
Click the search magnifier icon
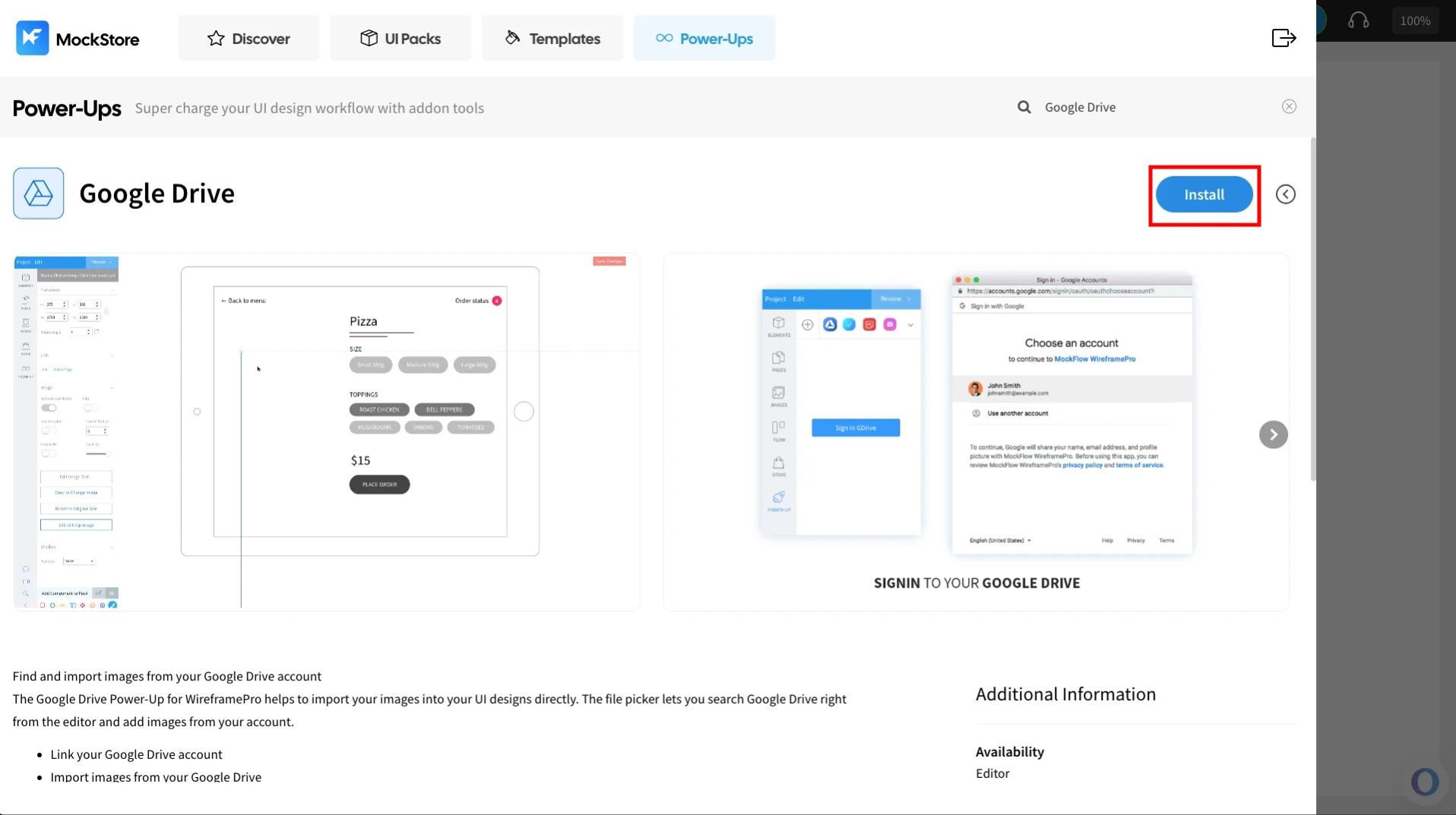[1024, 106]
